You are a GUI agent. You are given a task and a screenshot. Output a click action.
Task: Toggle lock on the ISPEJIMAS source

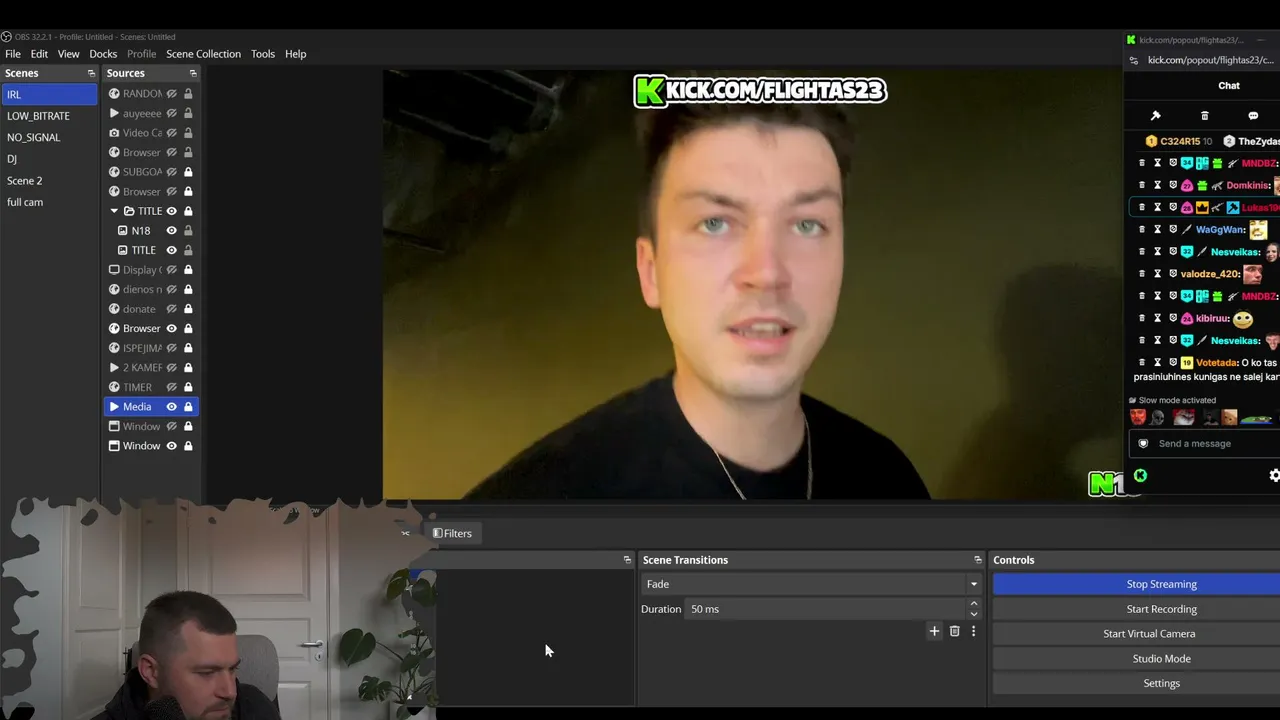[188, 348]
